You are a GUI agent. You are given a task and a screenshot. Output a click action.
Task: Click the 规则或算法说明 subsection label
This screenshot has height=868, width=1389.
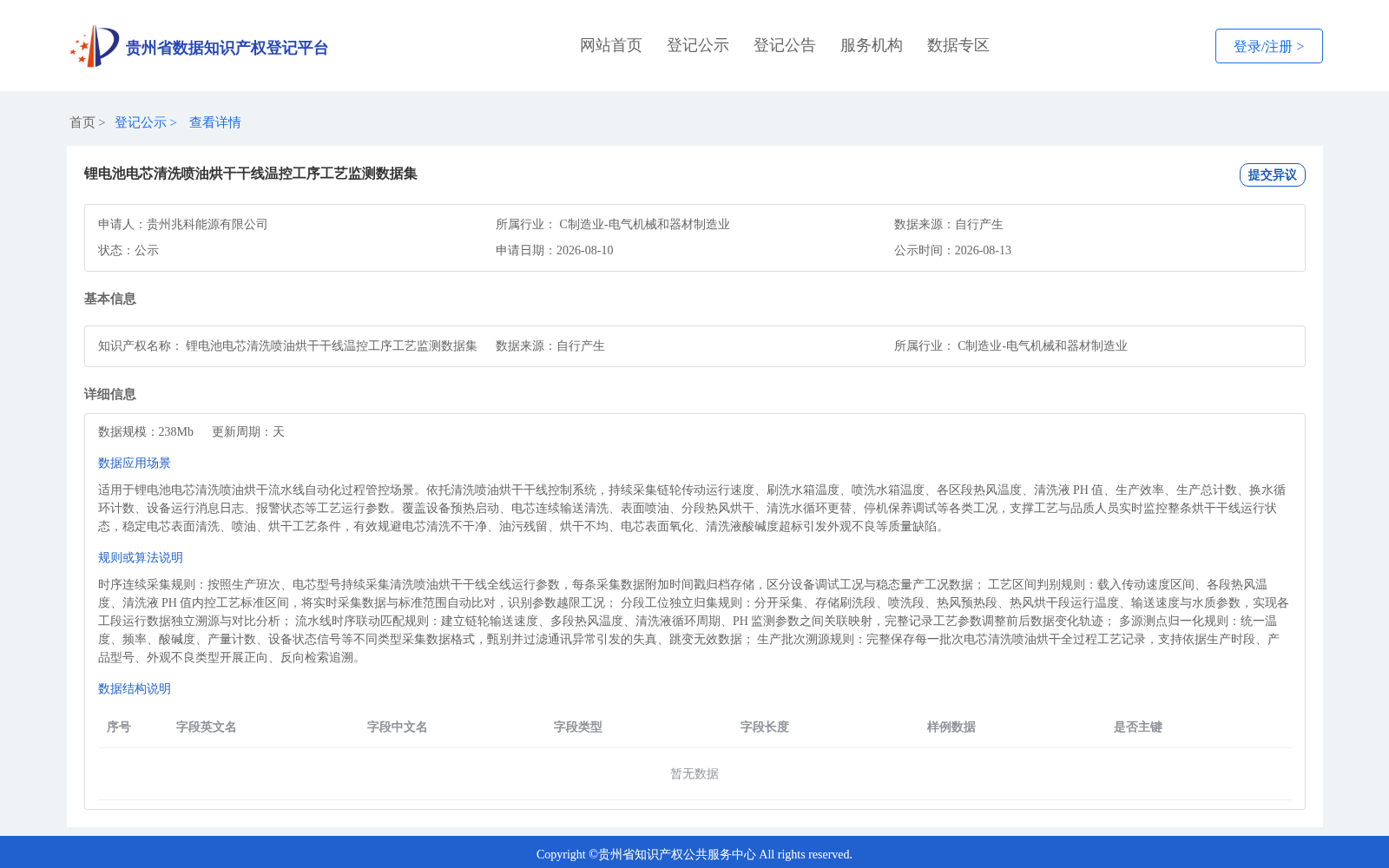pyautogui.click(x=141, y=557)
